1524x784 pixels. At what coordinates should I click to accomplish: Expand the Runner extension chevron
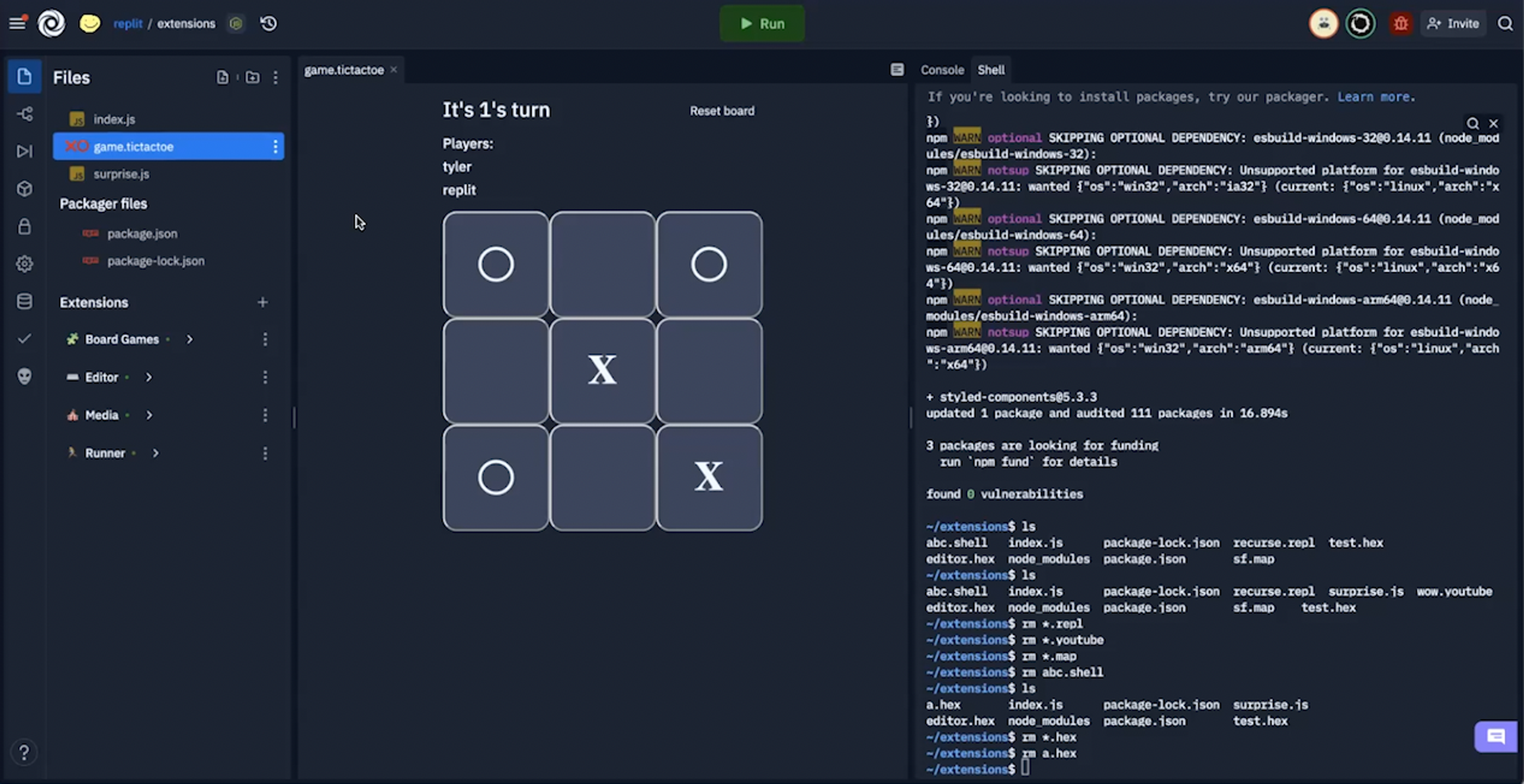pyautogui.click(x=156, y=453)
